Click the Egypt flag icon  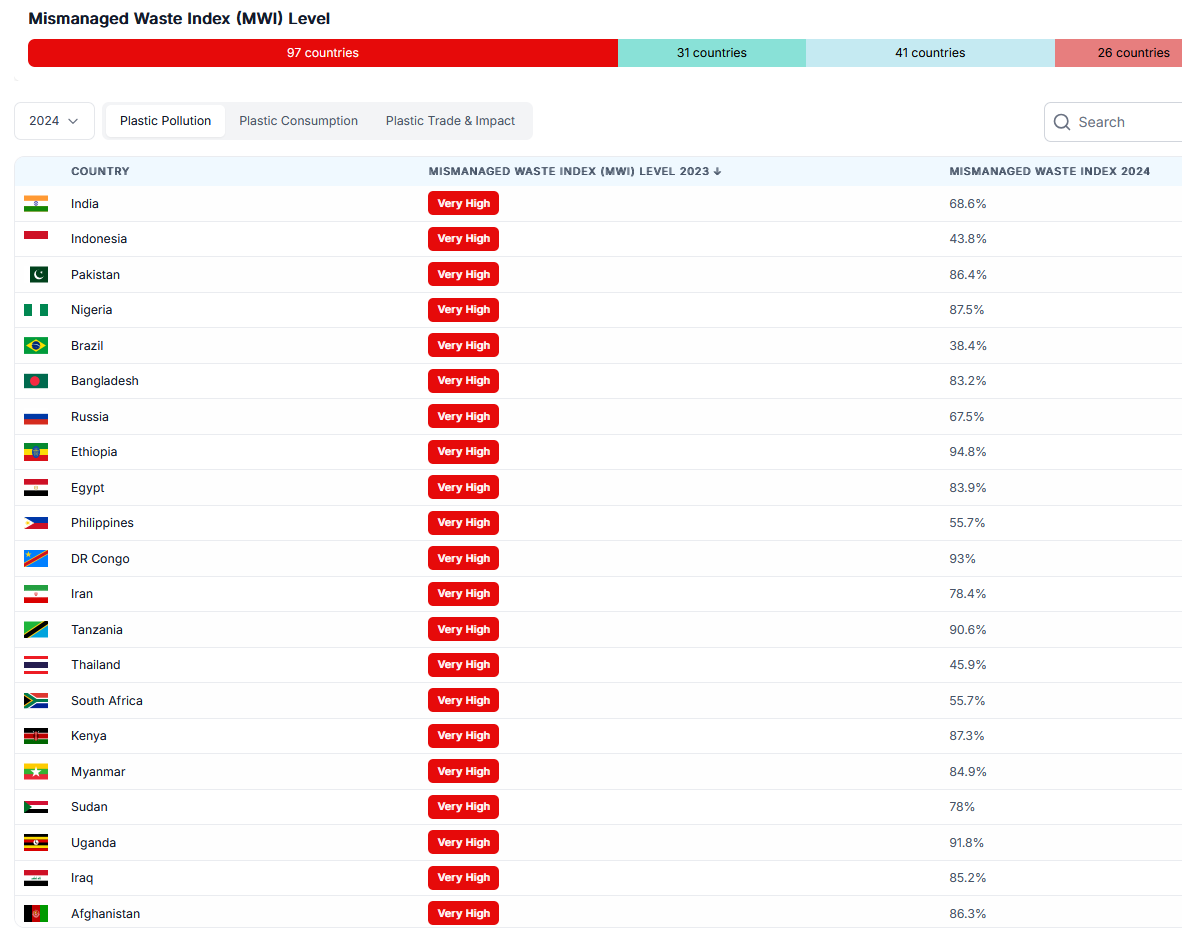pyautogui.click(x=35, y=488)
